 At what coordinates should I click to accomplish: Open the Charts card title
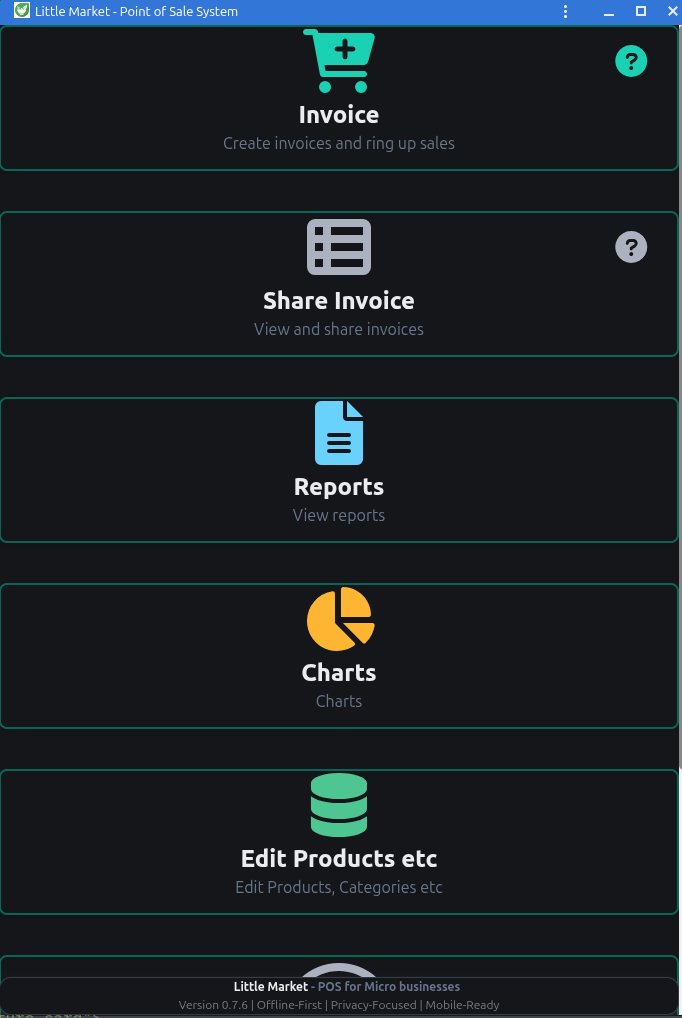(x=338, y=673)
